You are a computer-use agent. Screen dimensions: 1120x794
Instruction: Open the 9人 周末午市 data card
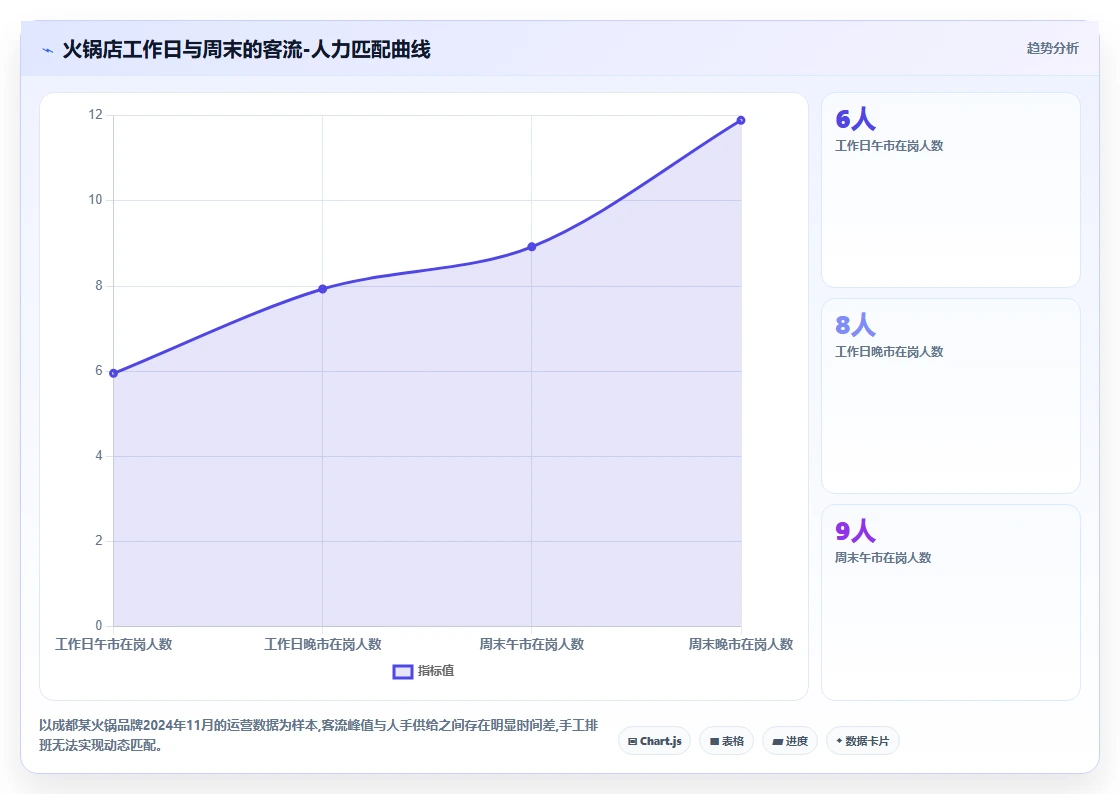point(951,602)
